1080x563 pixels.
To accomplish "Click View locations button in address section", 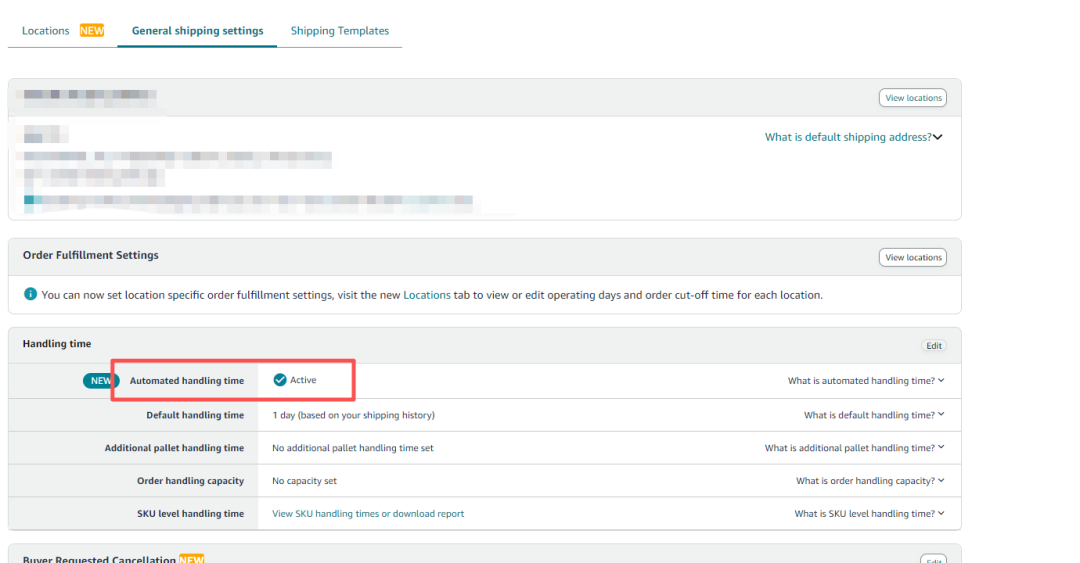I will coord(913,98).
